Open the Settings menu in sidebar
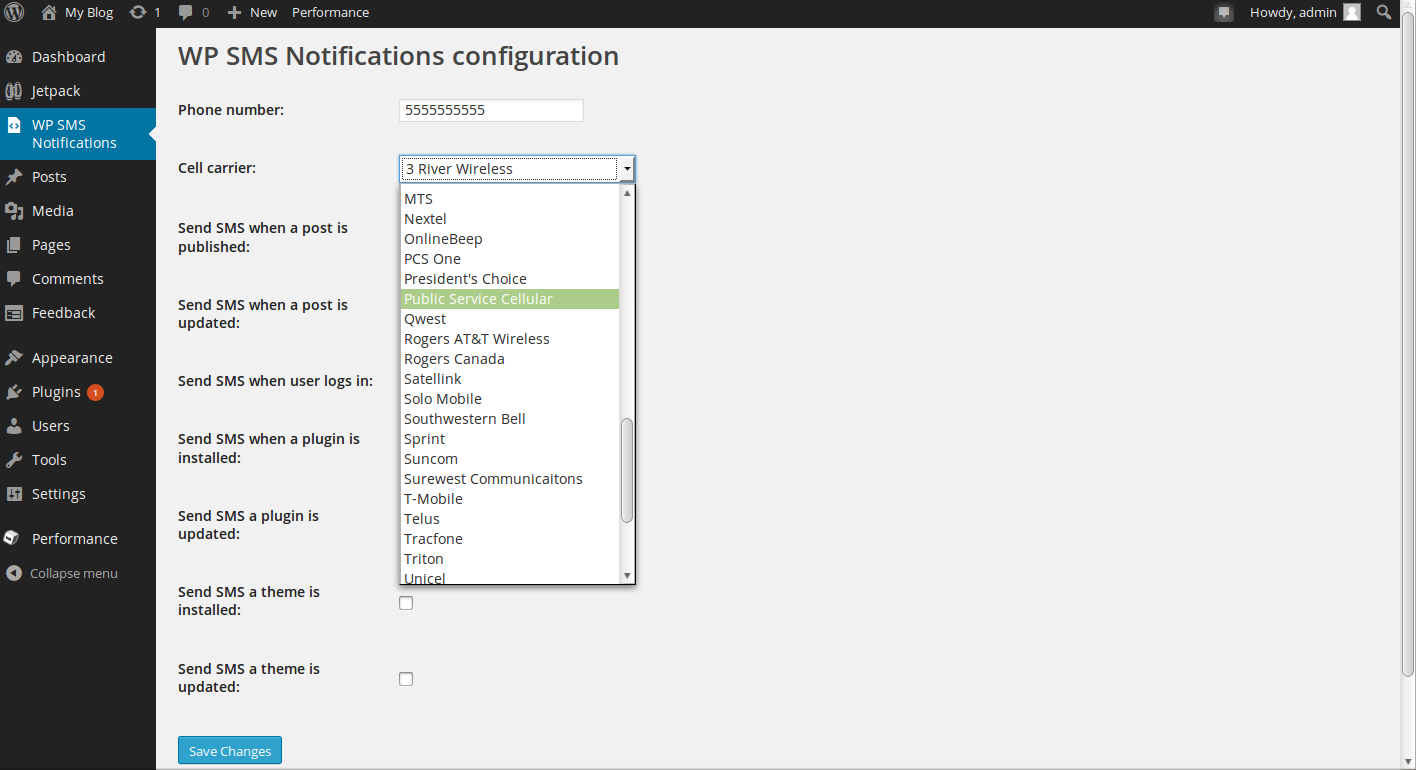 (x=58, y=494)
